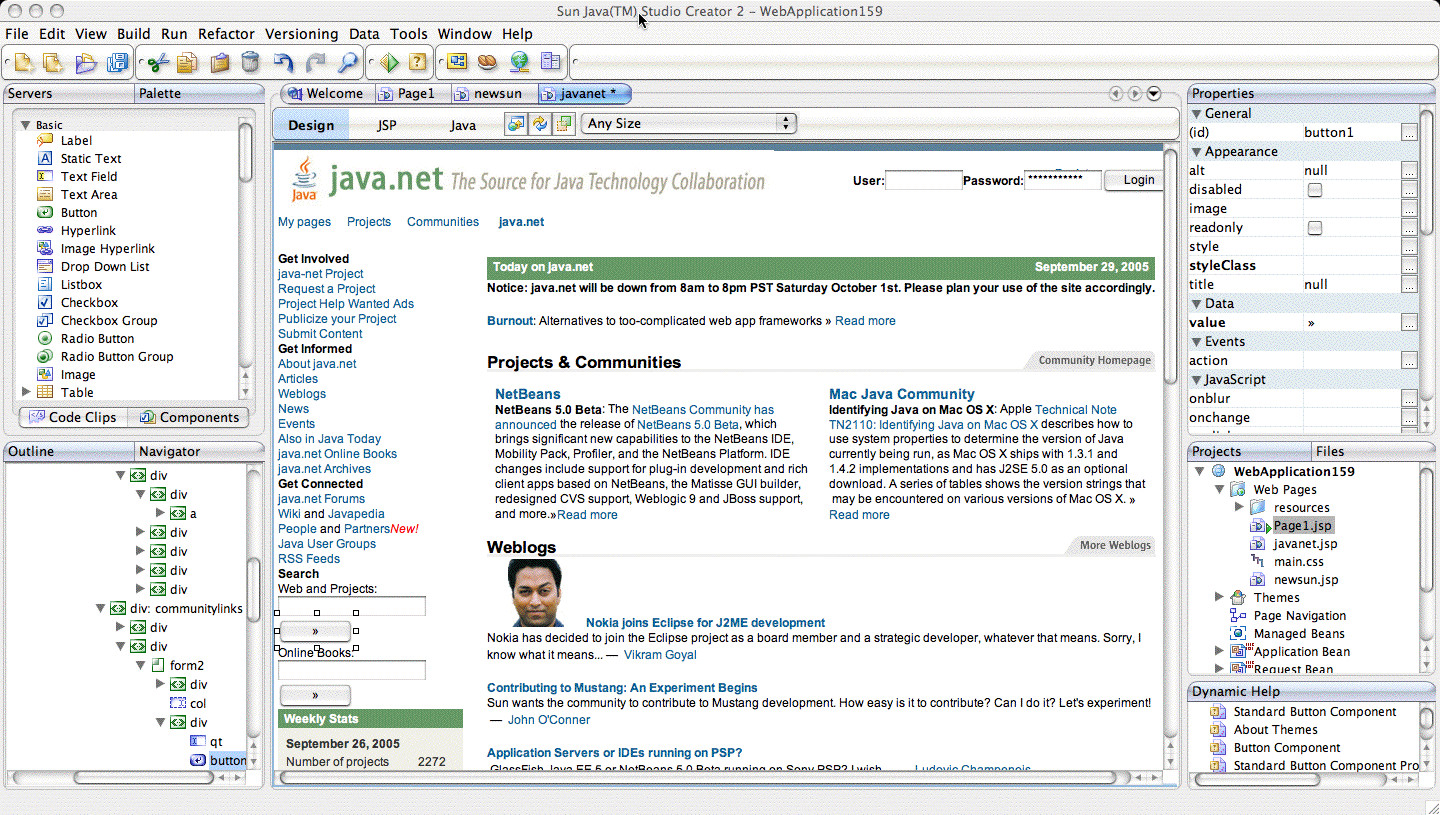This screenshot has height=815, width=1440.
Task: Click the NetBeans heading link
Action: (x=528, y=394)
